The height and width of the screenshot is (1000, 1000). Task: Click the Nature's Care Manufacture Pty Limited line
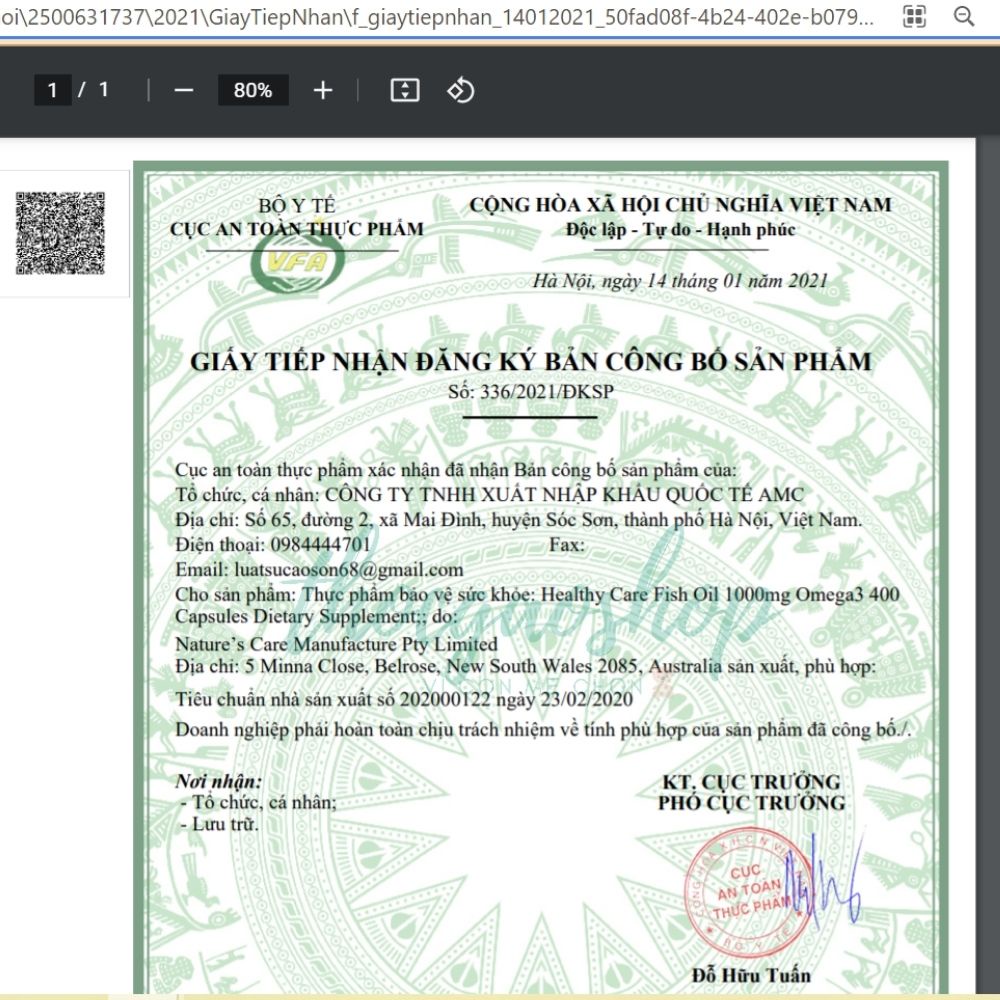pyautogui.click(x=336, y=645)
